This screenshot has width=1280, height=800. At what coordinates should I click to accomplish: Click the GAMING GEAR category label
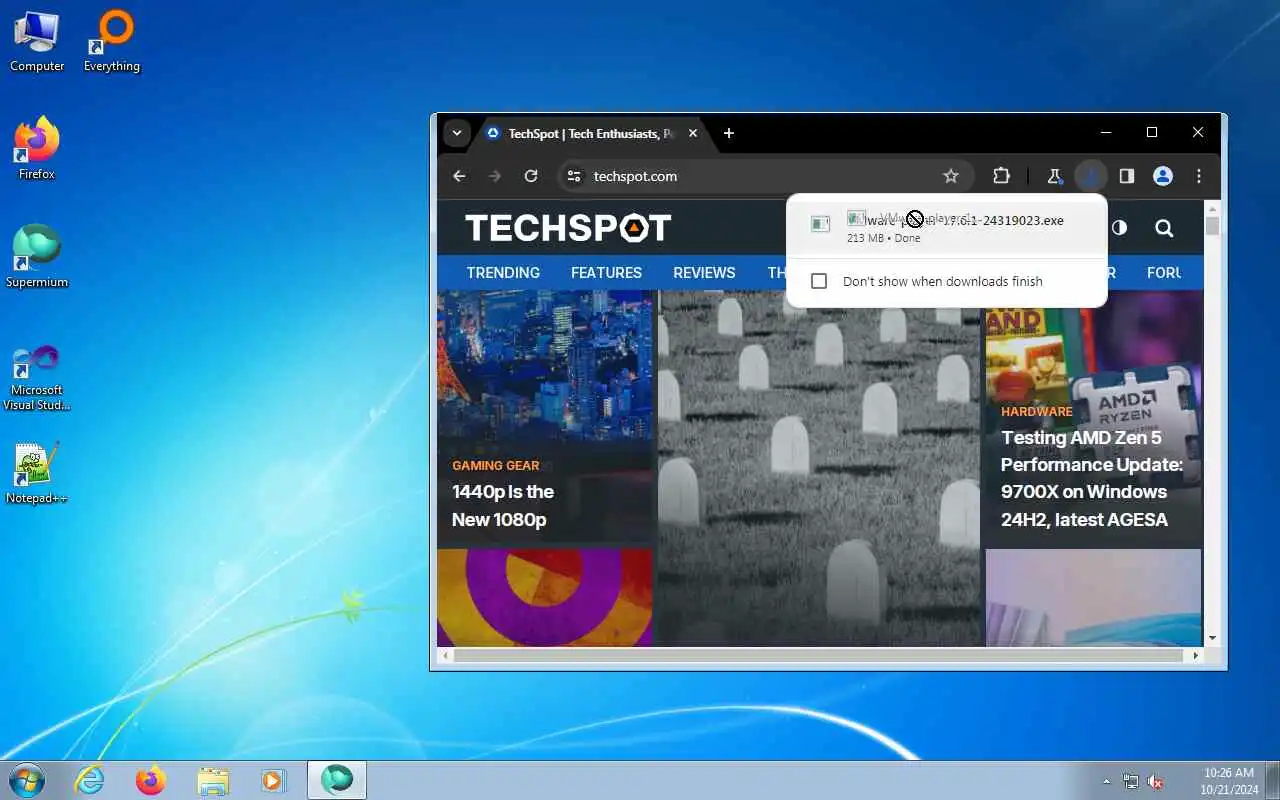(x=495, y=465)
